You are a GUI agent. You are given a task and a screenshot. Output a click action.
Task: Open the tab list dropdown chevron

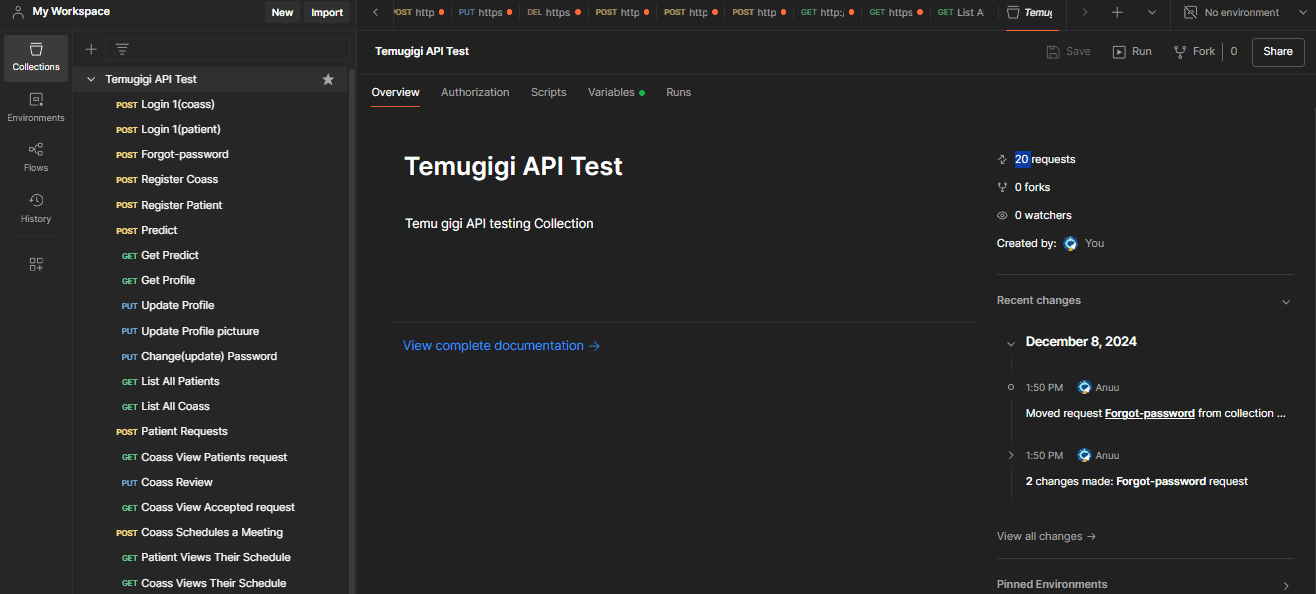tap(1152, 13)
